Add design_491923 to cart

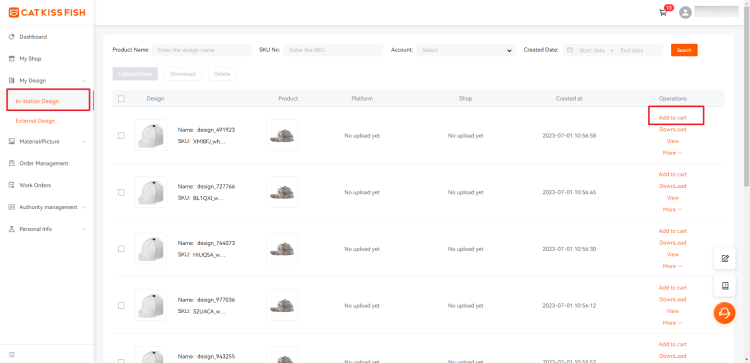(673, 118)
